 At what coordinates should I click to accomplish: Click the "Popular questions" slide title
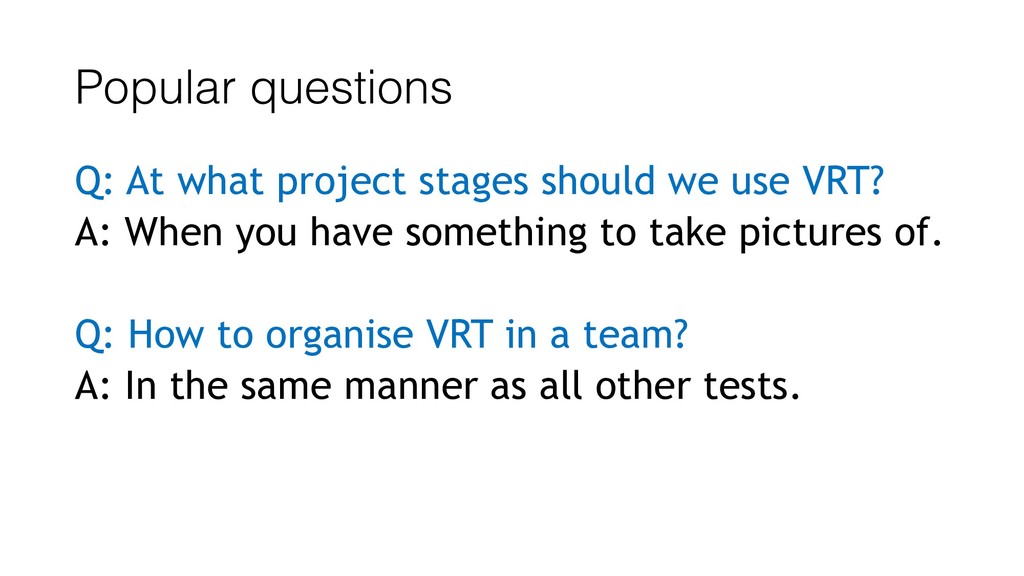[263, 89]
